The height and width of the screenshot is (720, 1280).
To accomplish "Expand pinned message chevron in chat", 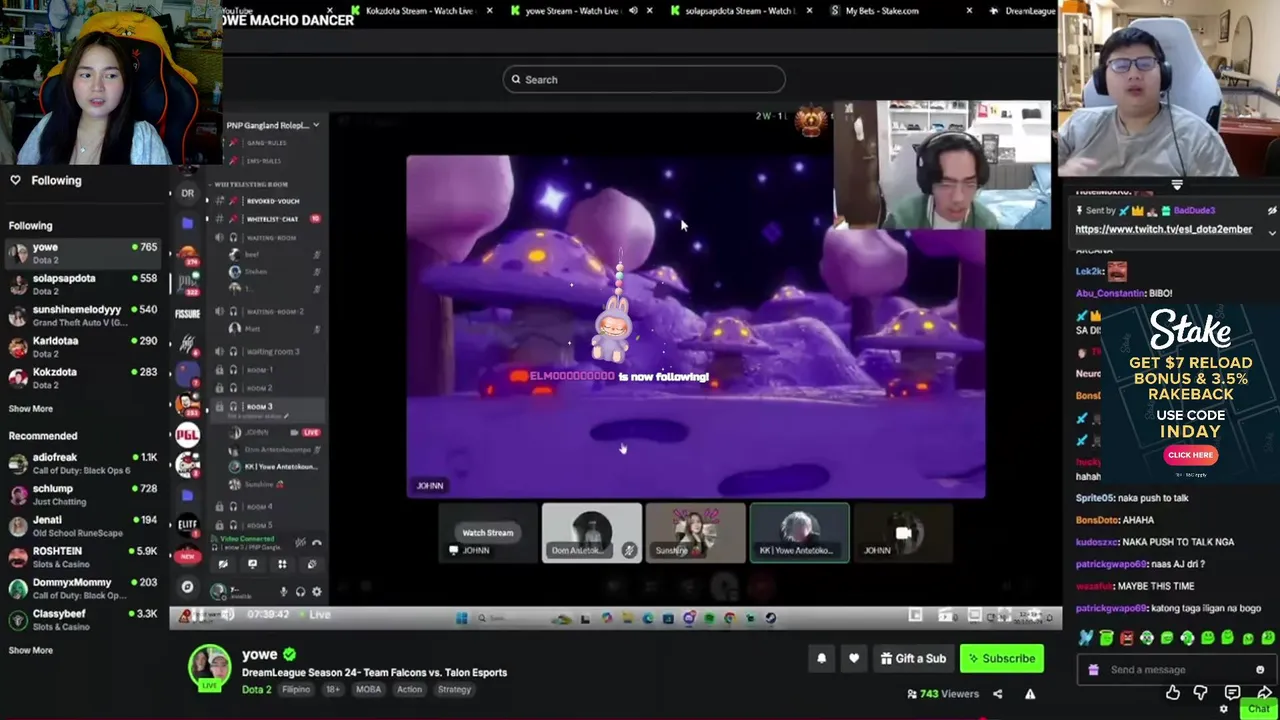I will (x=1272, y=232).
